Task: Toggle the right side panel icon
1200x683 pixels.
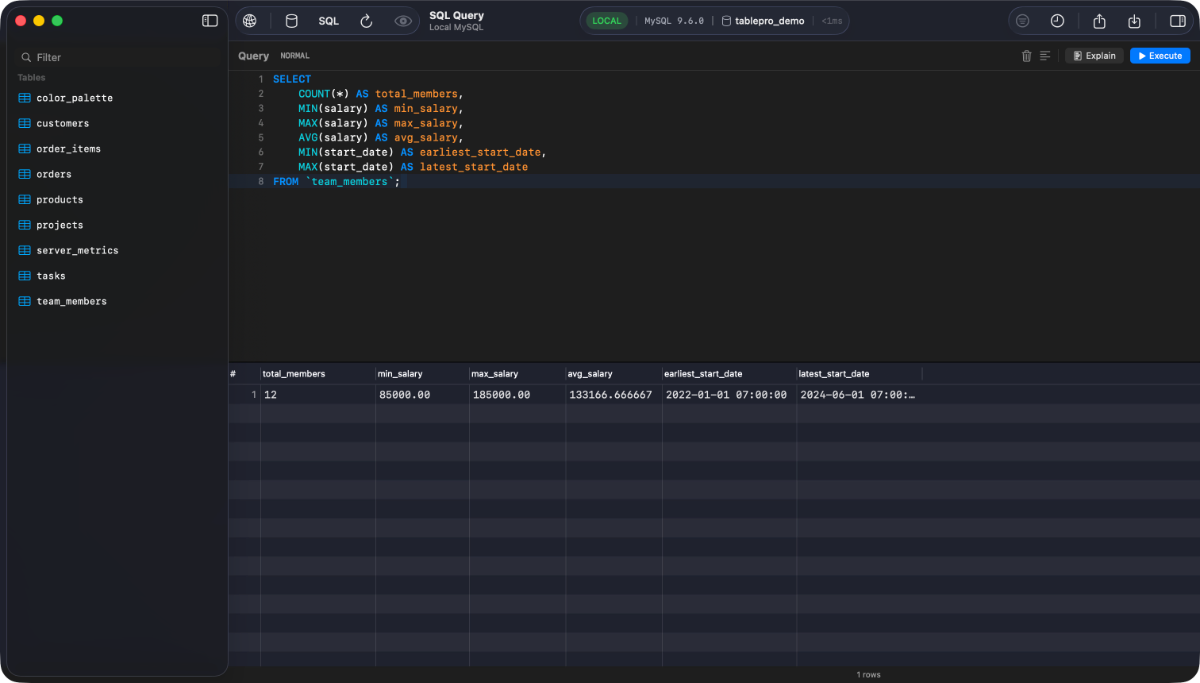Action: 1177,20
